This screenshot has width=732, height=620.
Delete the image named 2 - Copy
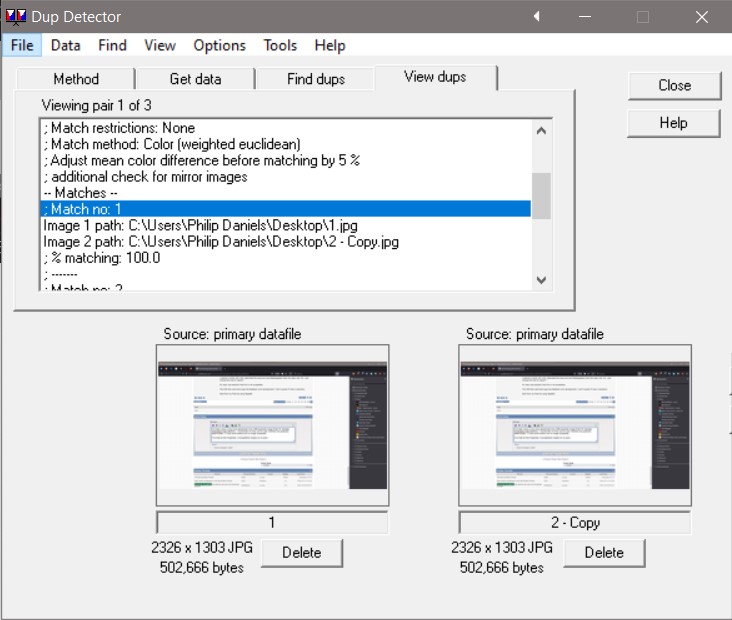604,553
